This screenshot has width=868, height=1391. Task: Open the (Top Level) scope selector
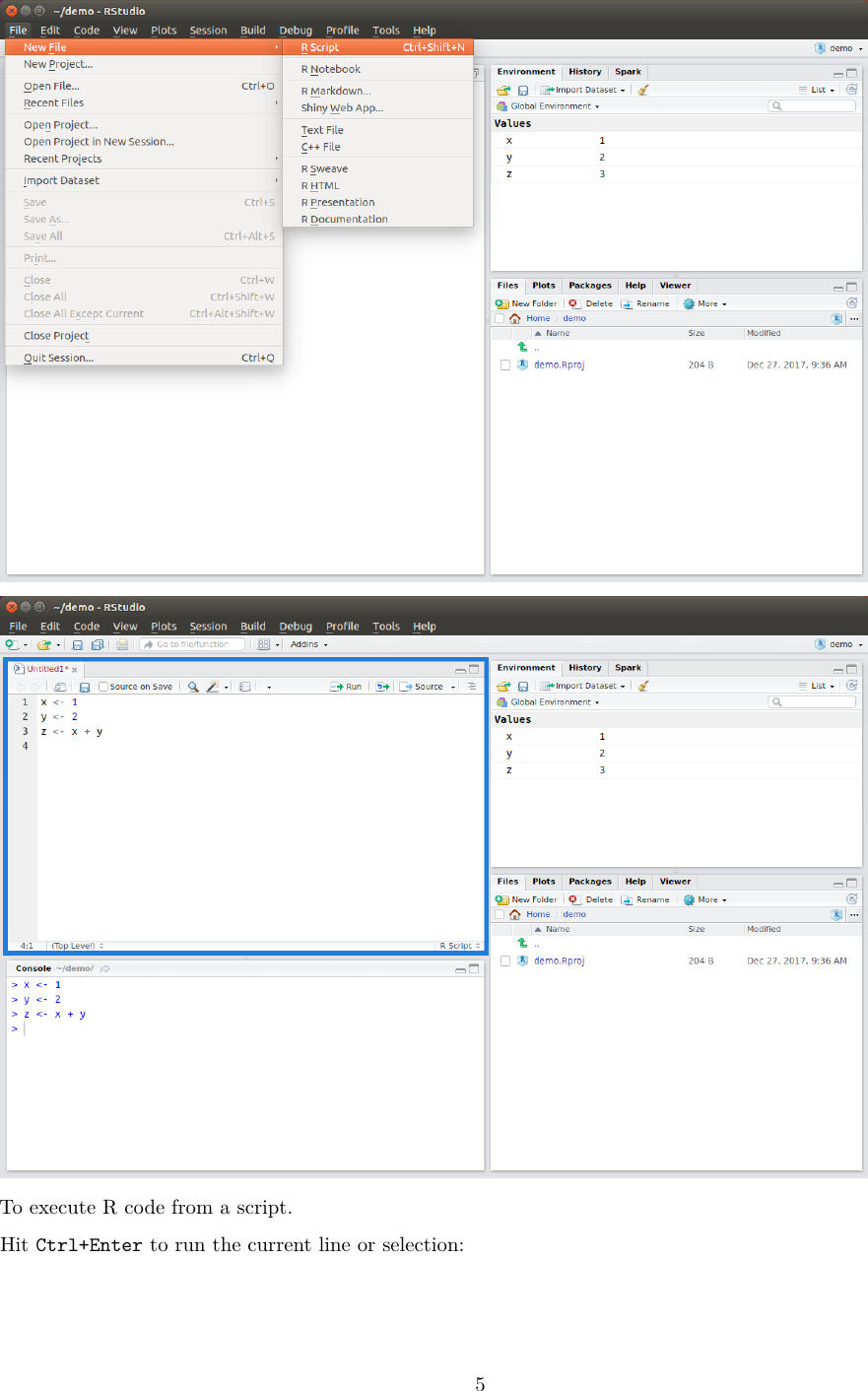coord(78,946)
